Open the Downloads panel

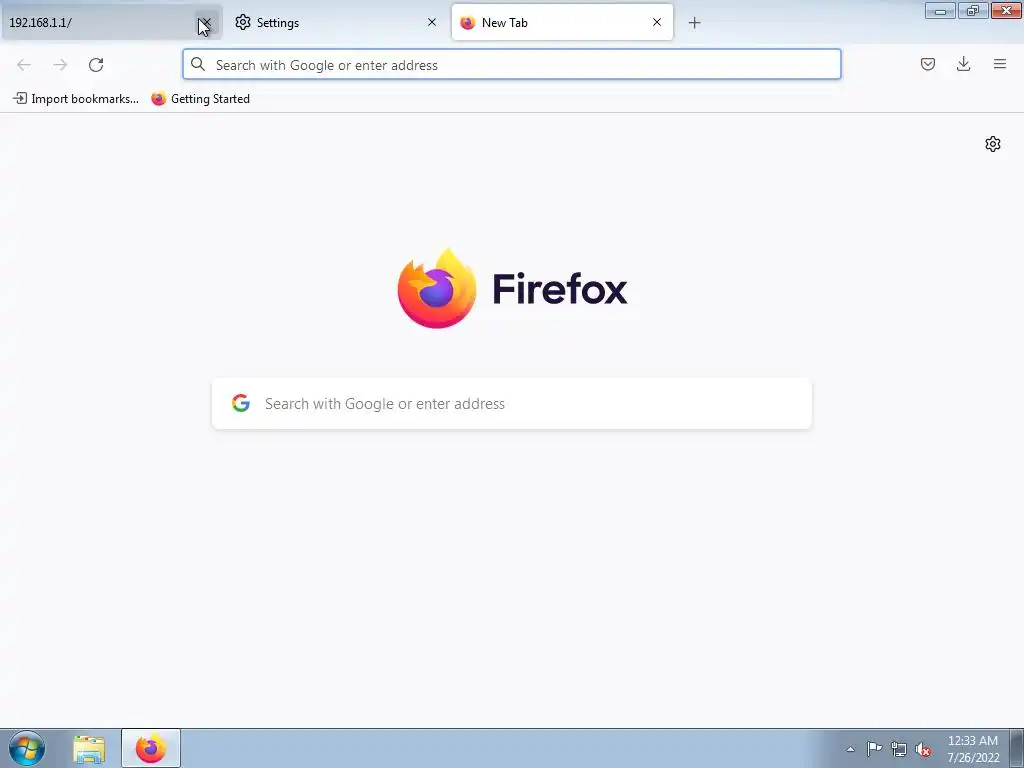click(x=963, y=64)
